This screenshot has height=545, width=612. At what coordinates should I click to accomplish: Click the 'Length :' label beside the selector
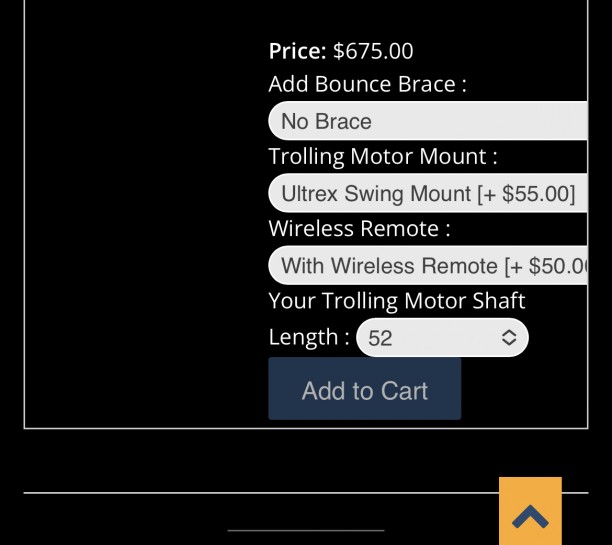tap(309, 337)
